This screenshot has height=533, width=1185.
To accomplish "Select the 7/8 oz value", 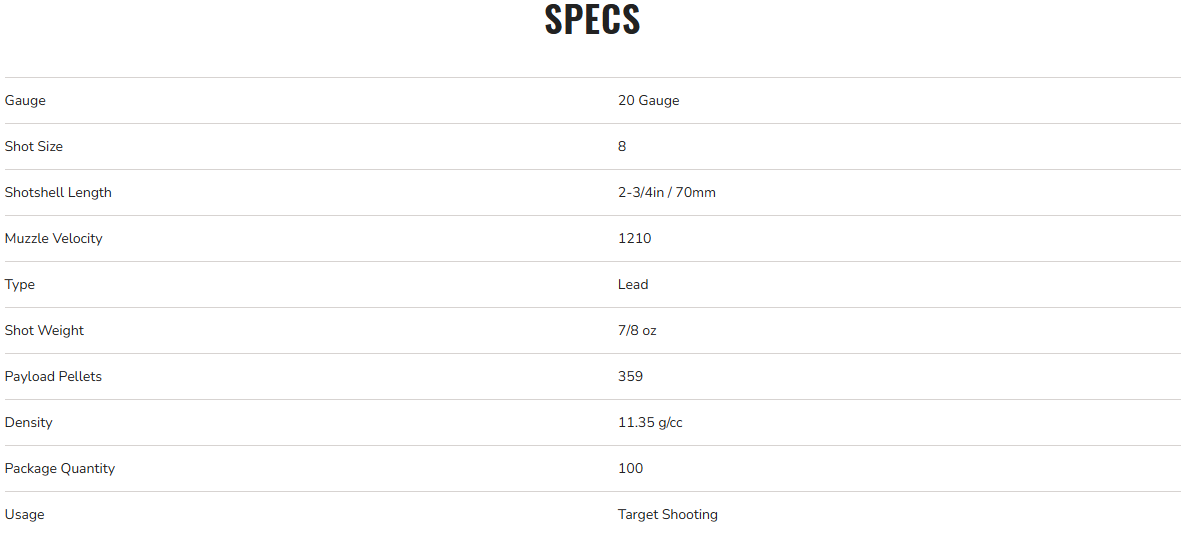I will [637, 330].
